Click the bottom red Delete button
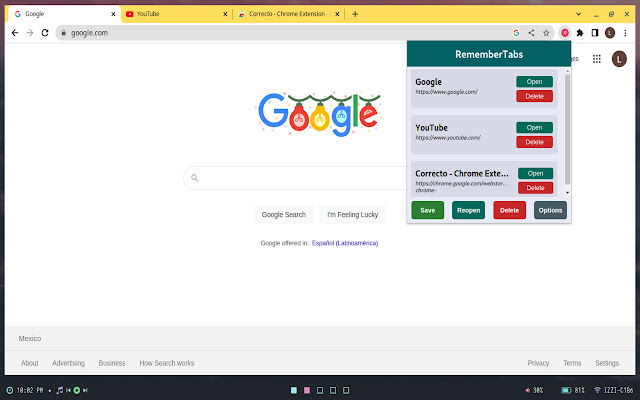This screenshot has height=400, width=640. [509, 210]
